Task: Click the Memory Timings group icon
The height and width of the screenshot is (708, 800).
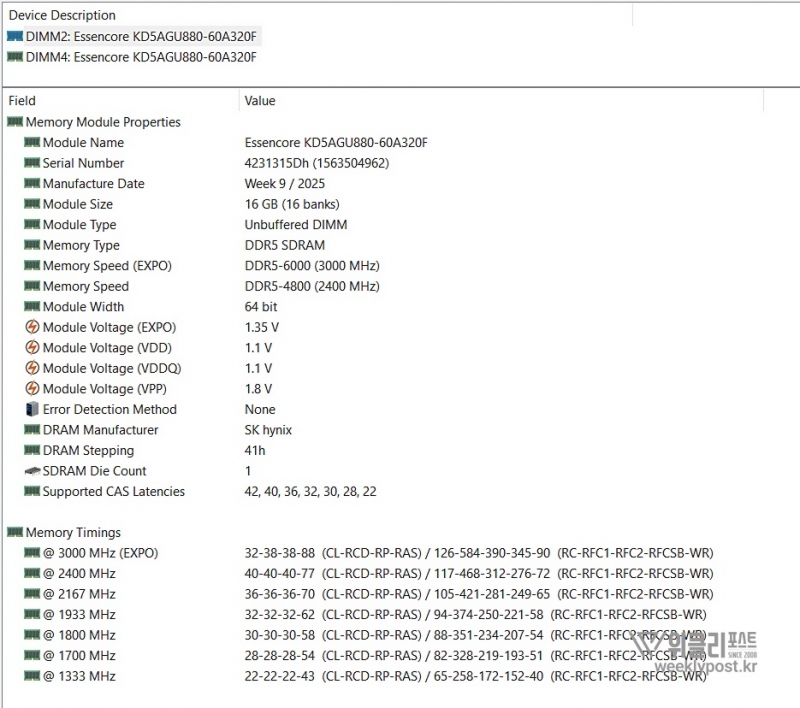Action: [15, 532]
